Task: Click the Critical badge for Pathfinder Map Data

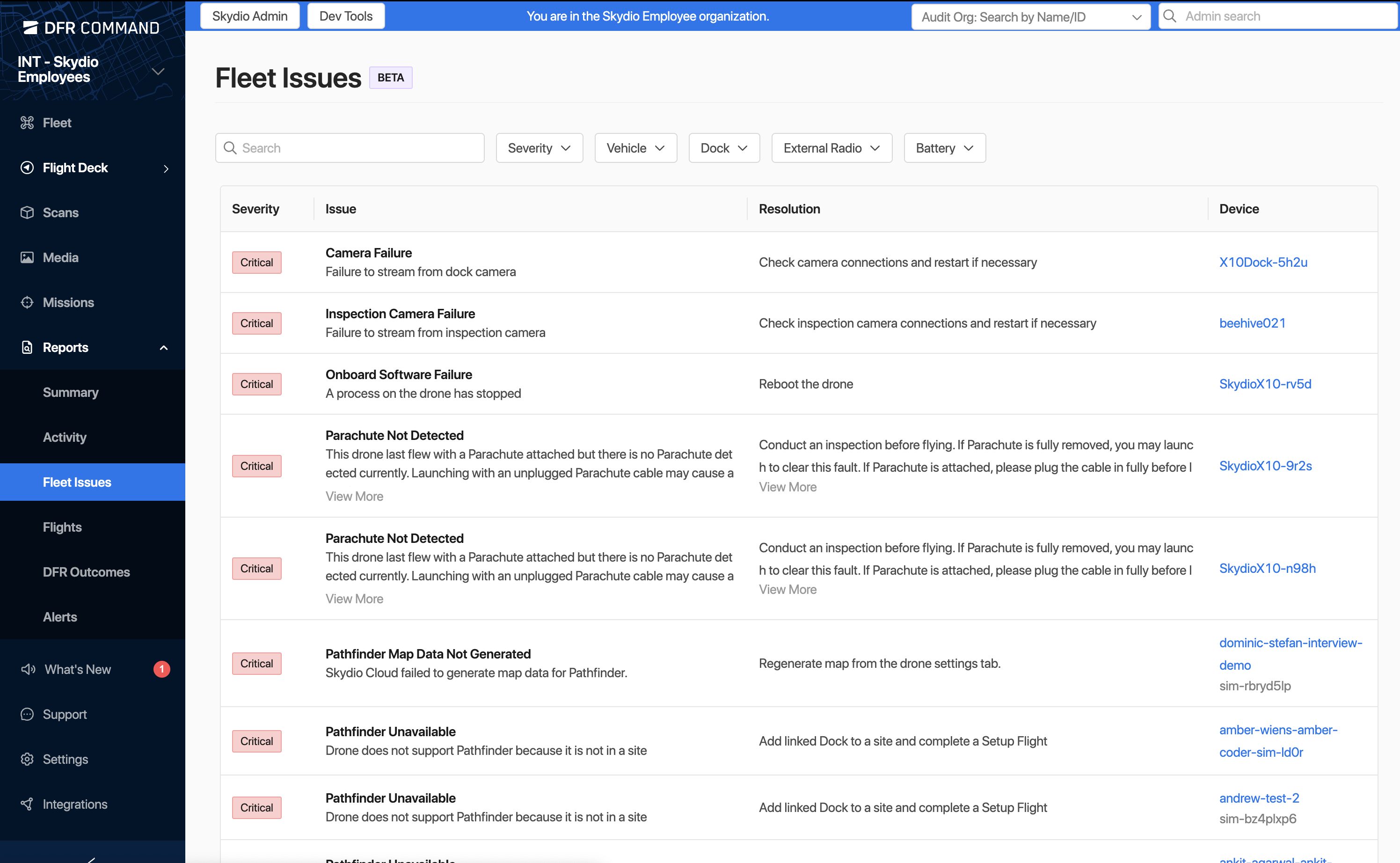Action: pos(257,663)
